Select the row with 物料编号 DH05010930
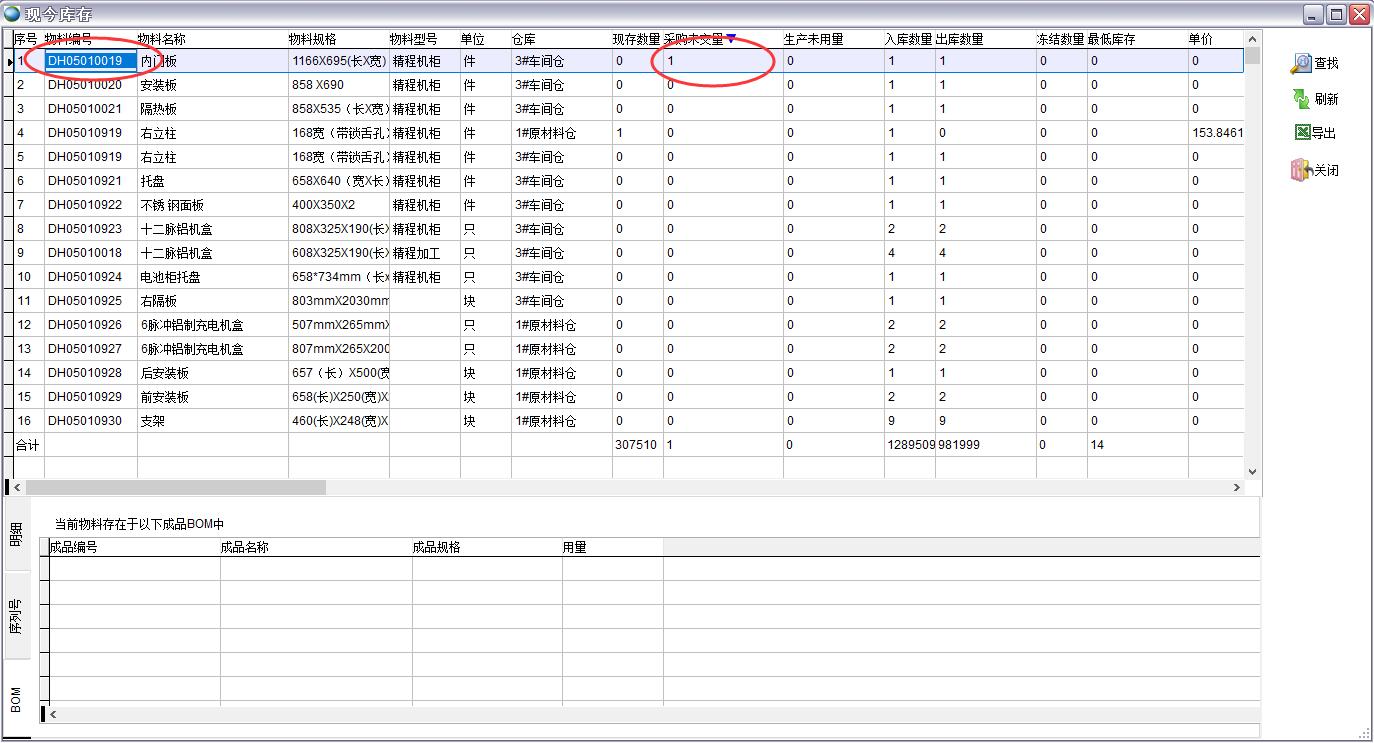Viewport: 1374px width, 743px height. pos(85,421)
